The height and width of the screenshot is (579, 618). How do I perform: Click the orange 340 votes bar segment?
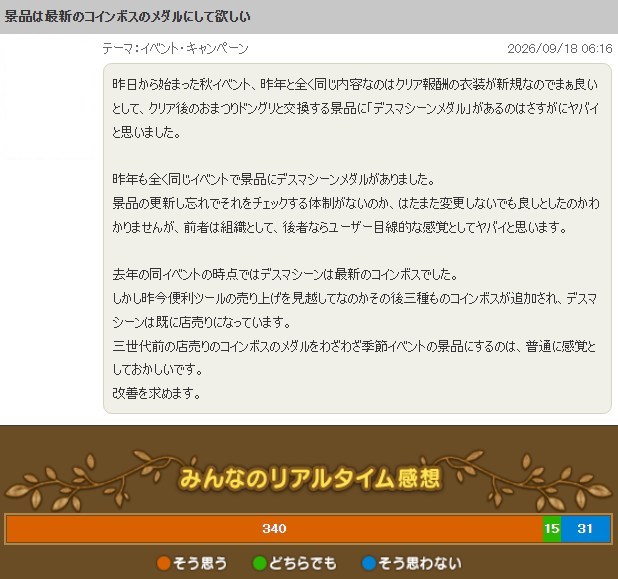pyautogui.click(x=275, y=529)
